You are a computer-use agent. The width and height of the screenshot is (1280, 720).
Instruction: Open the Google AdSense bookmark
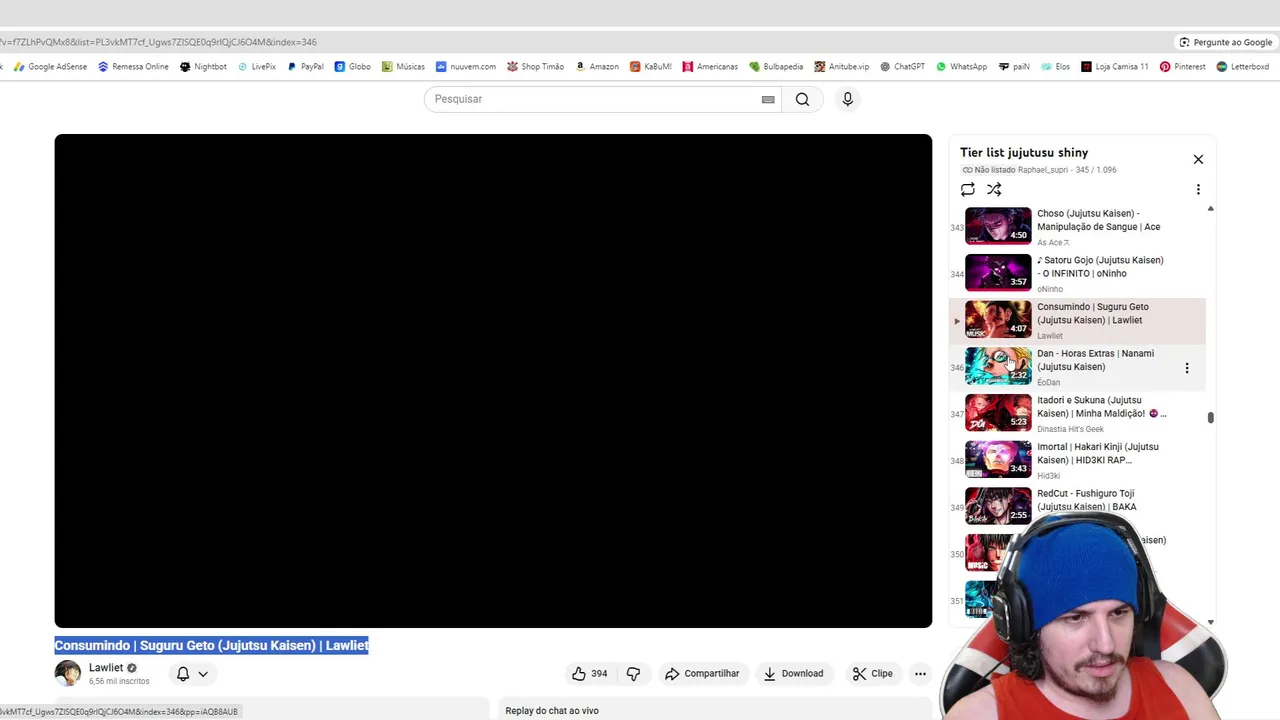click(x=50, y=67)
